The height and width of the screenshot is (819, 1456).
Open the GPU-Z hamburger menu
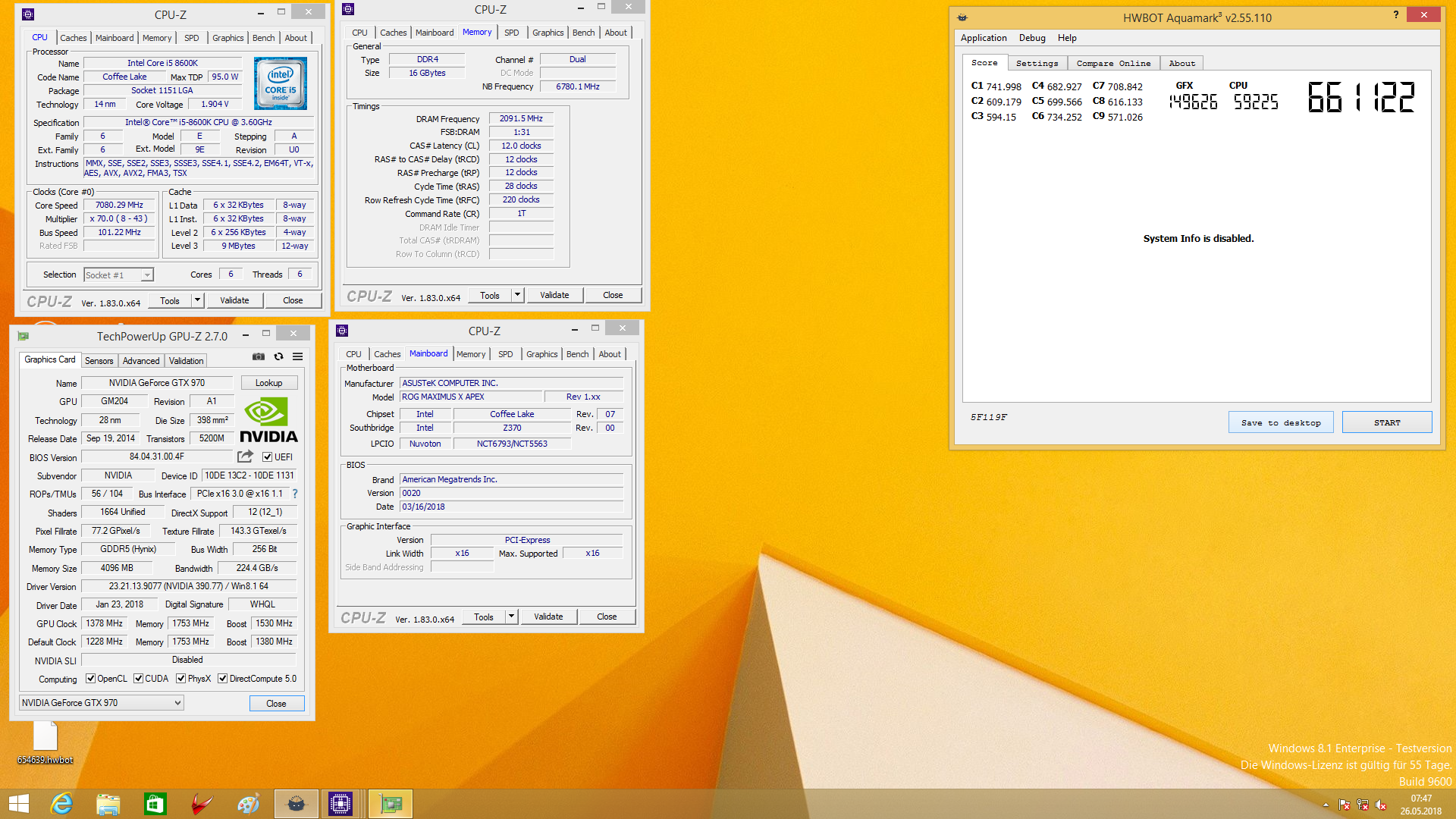point(298,356)
